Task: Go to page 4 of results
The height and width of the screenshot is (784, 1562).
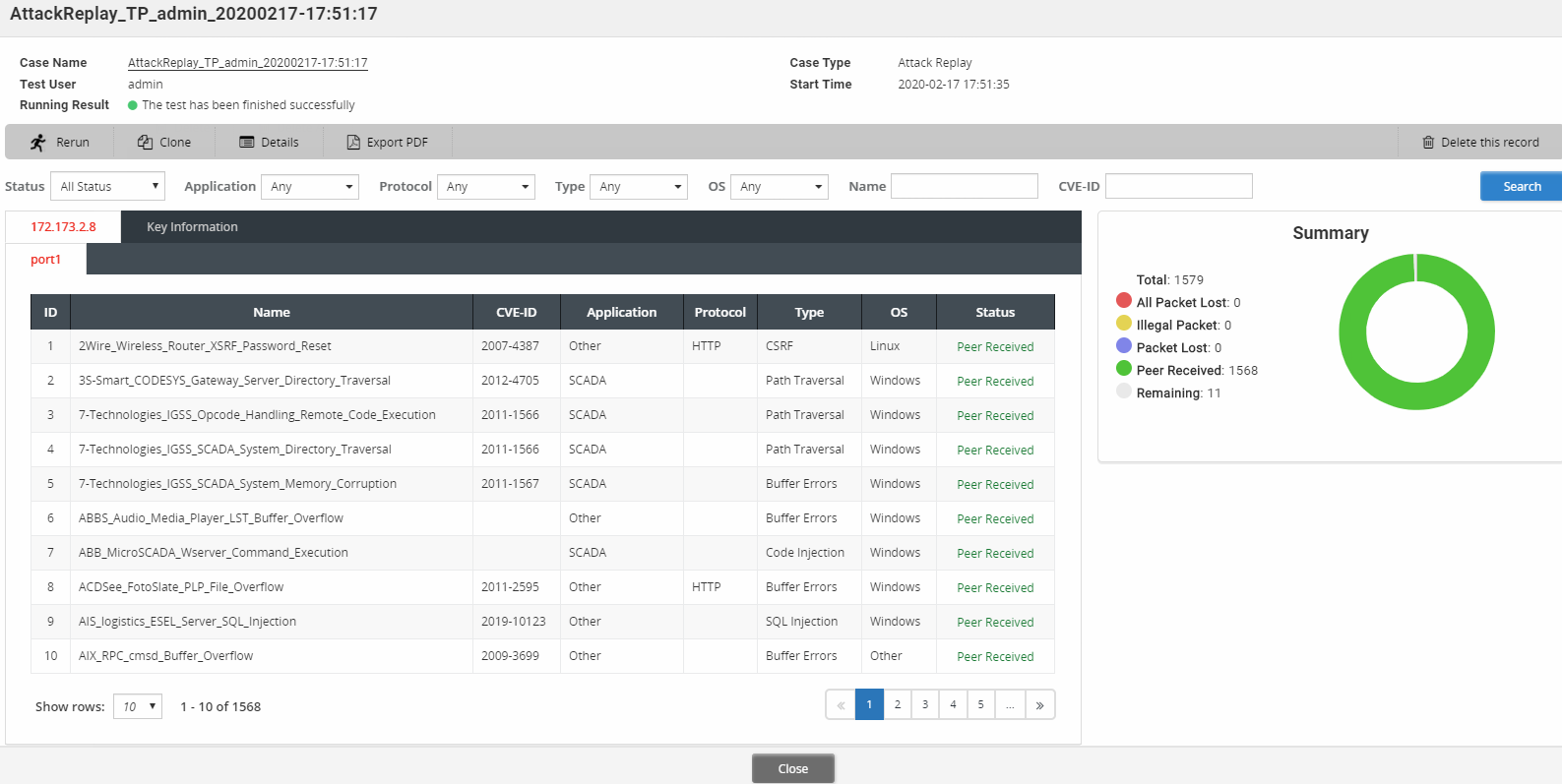Action: [953, 705]
